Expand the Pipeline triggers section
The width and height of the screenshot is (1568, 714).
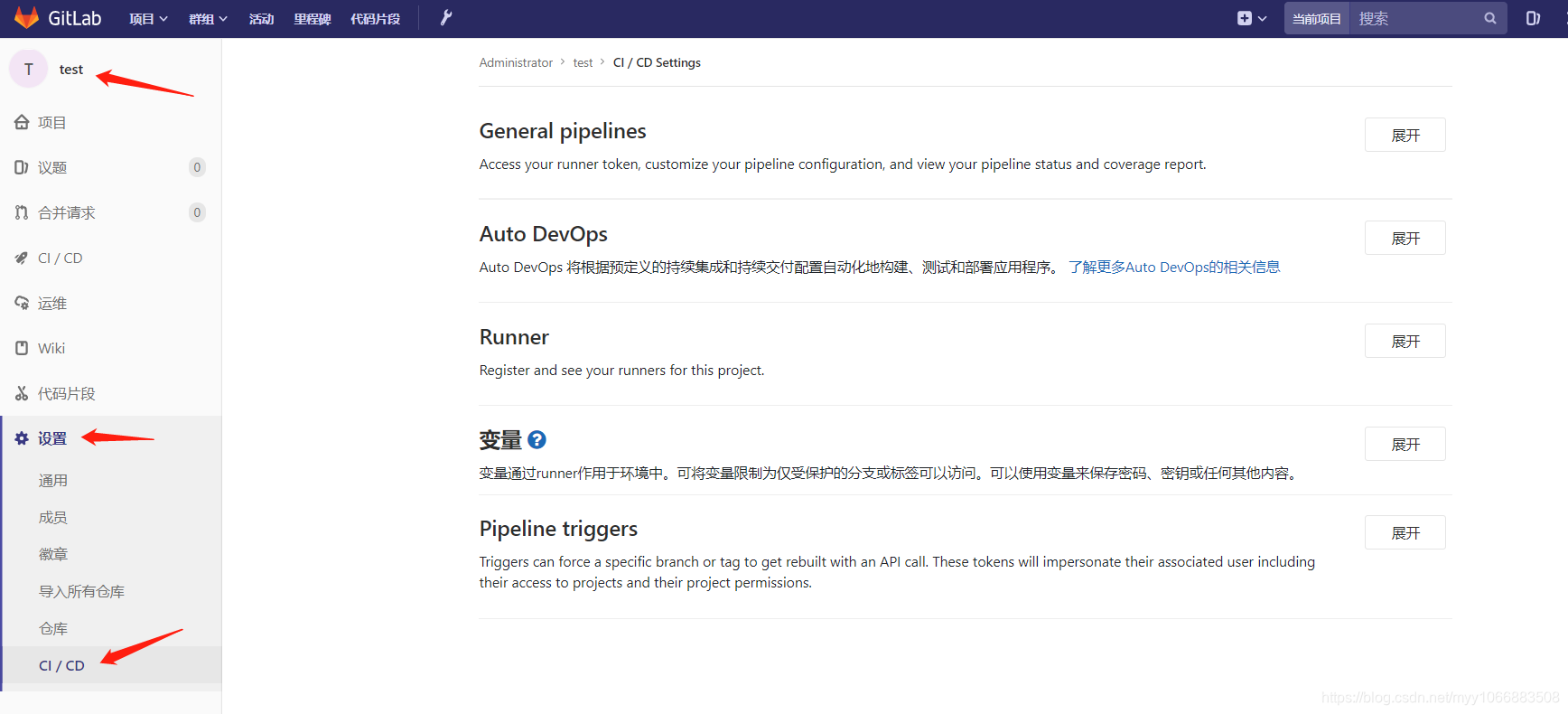[x=1405, y=532]
